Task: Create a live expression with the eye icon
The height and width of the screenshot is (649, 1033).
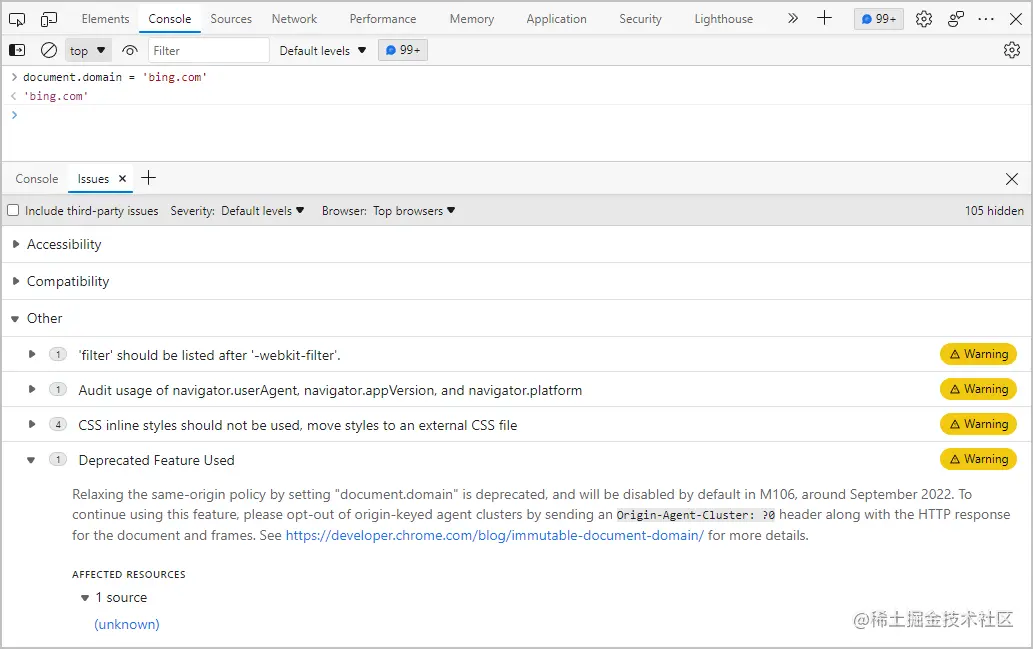Action: point(130,51)
